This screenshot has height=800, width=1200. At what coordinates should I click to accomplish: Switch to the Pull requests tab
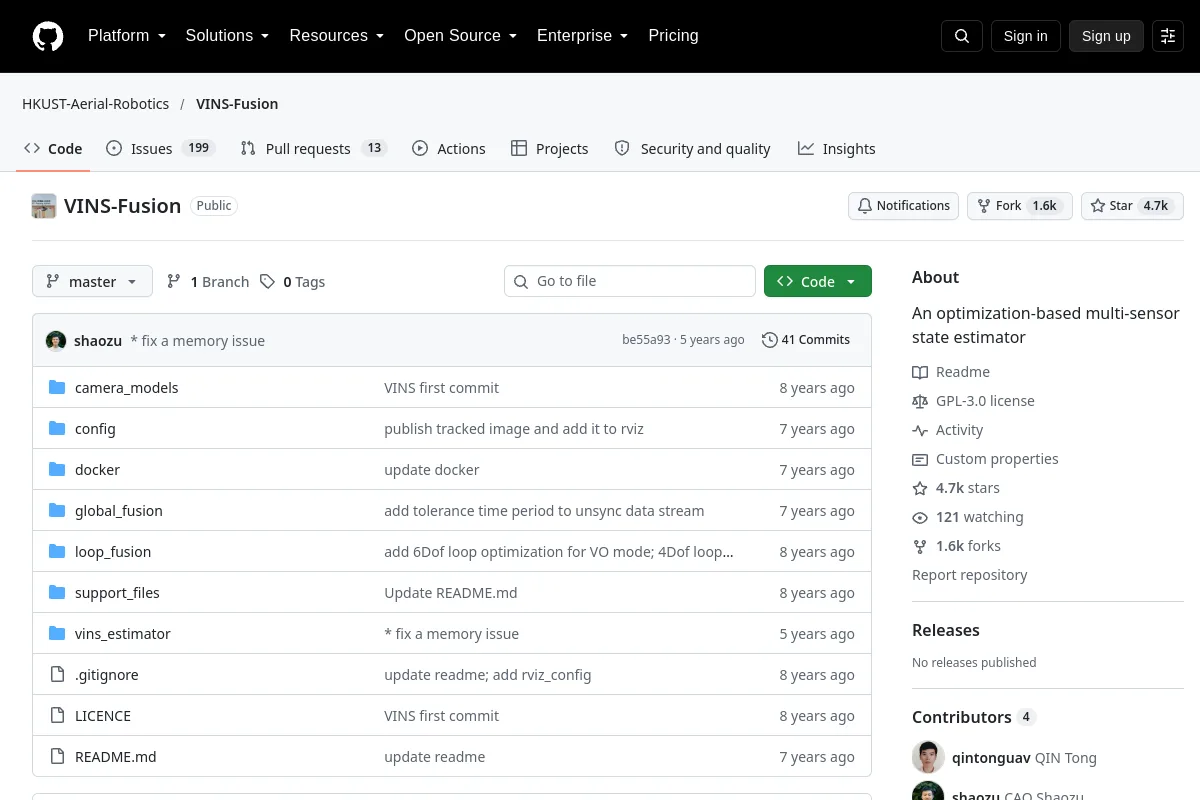(314, 148)
